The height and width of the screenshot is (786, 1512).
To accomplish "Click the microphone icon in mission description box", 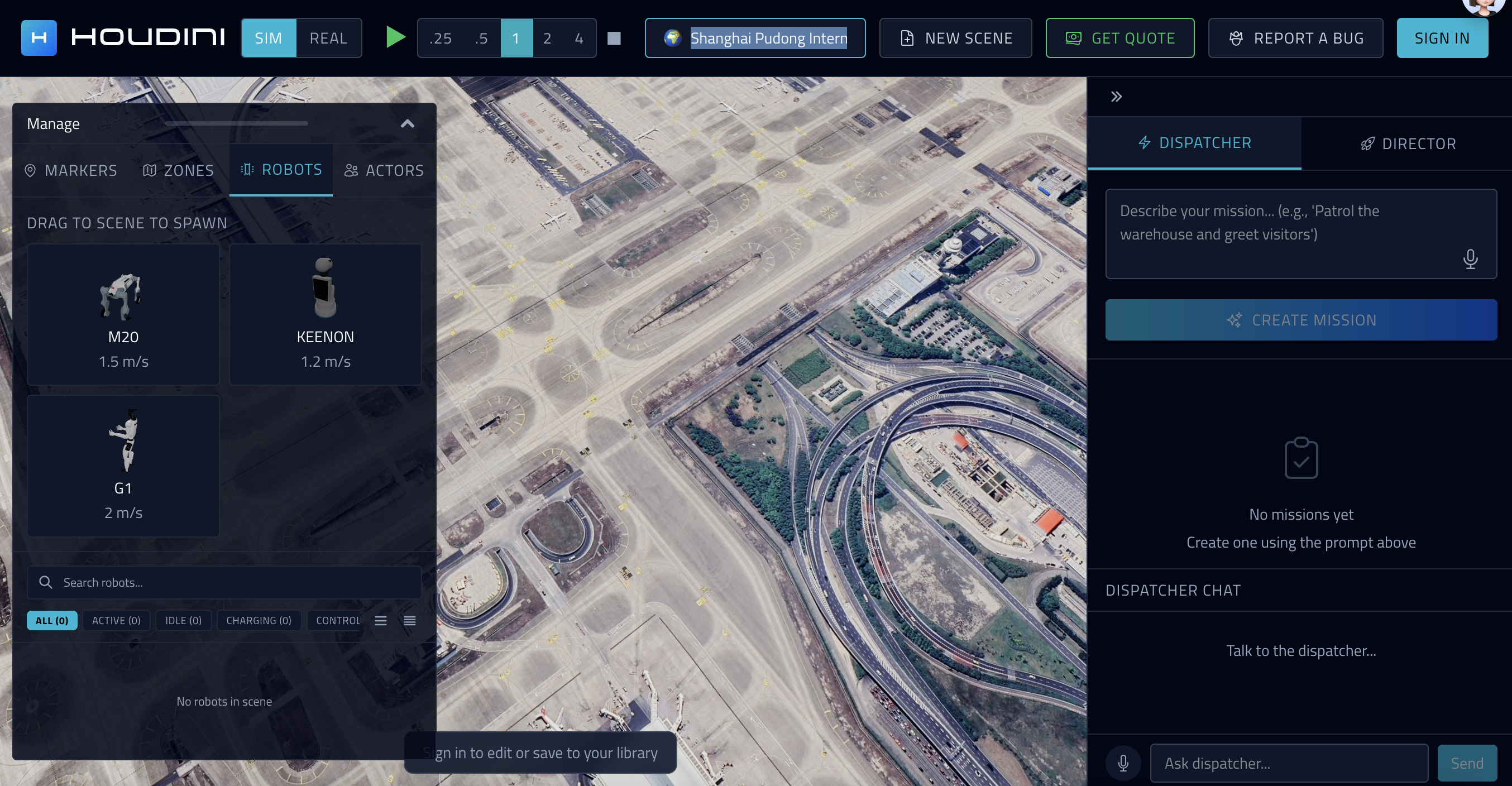I will pos(1470,259).
